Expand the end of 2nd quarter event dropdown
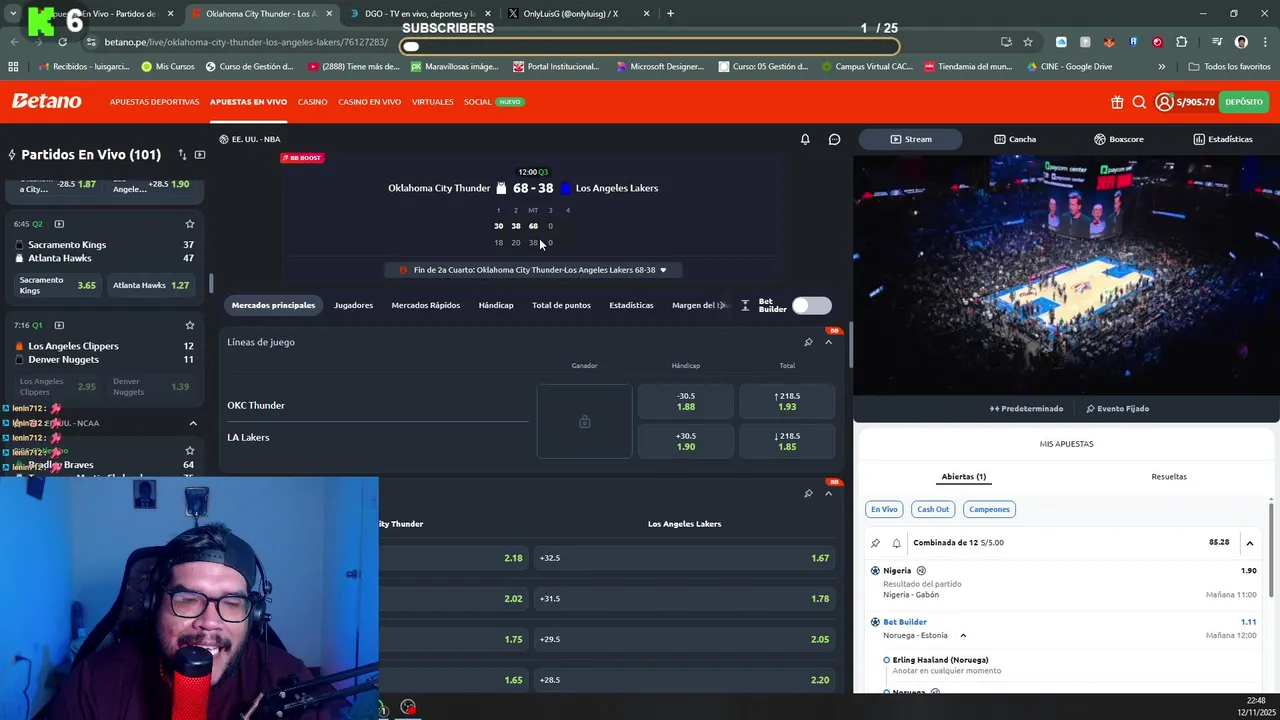 point(662,270)
